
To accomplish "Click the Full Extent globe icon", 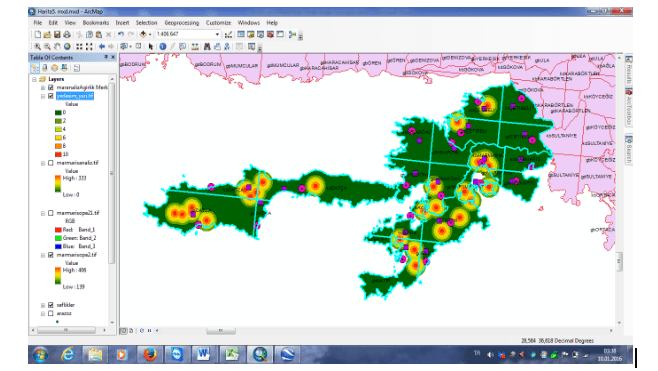I will pos(67,47).
